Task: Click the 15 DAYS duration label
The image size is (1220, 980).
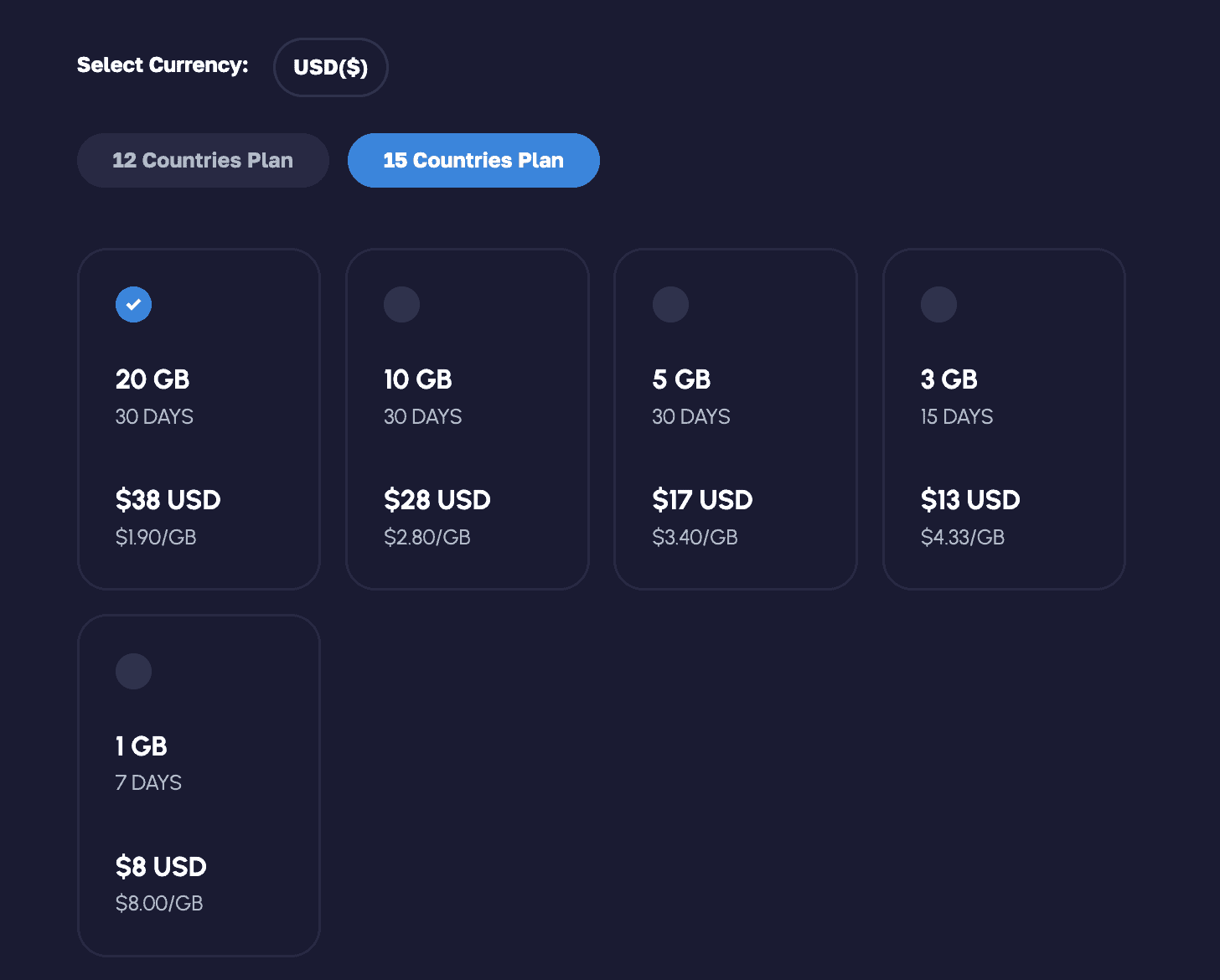Action: [x=956, y=417]
